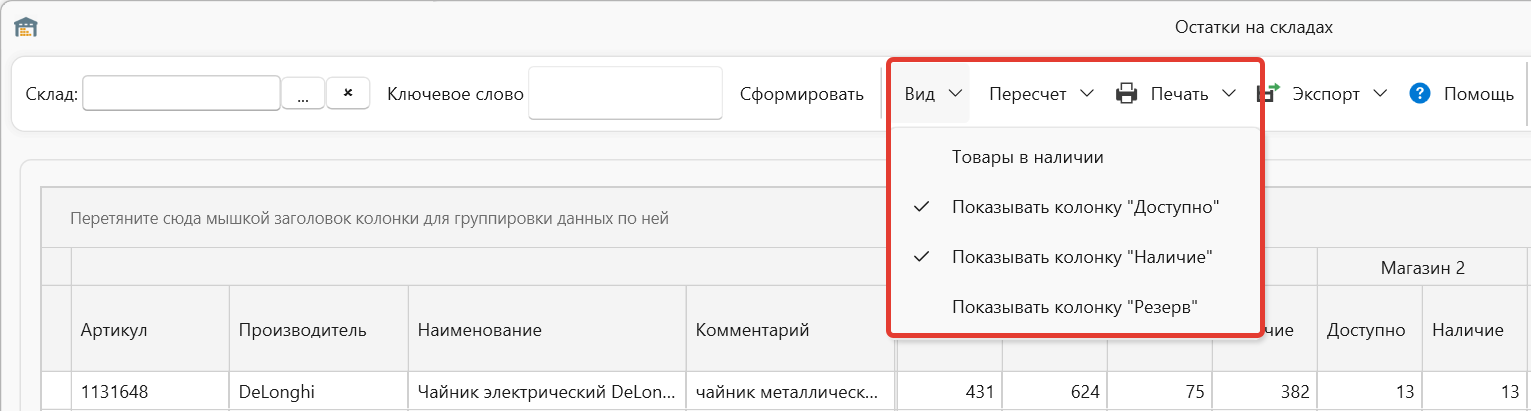Click the cell with value 75
This screenshot has height=411, width=1531.
tap(1160, 392)
